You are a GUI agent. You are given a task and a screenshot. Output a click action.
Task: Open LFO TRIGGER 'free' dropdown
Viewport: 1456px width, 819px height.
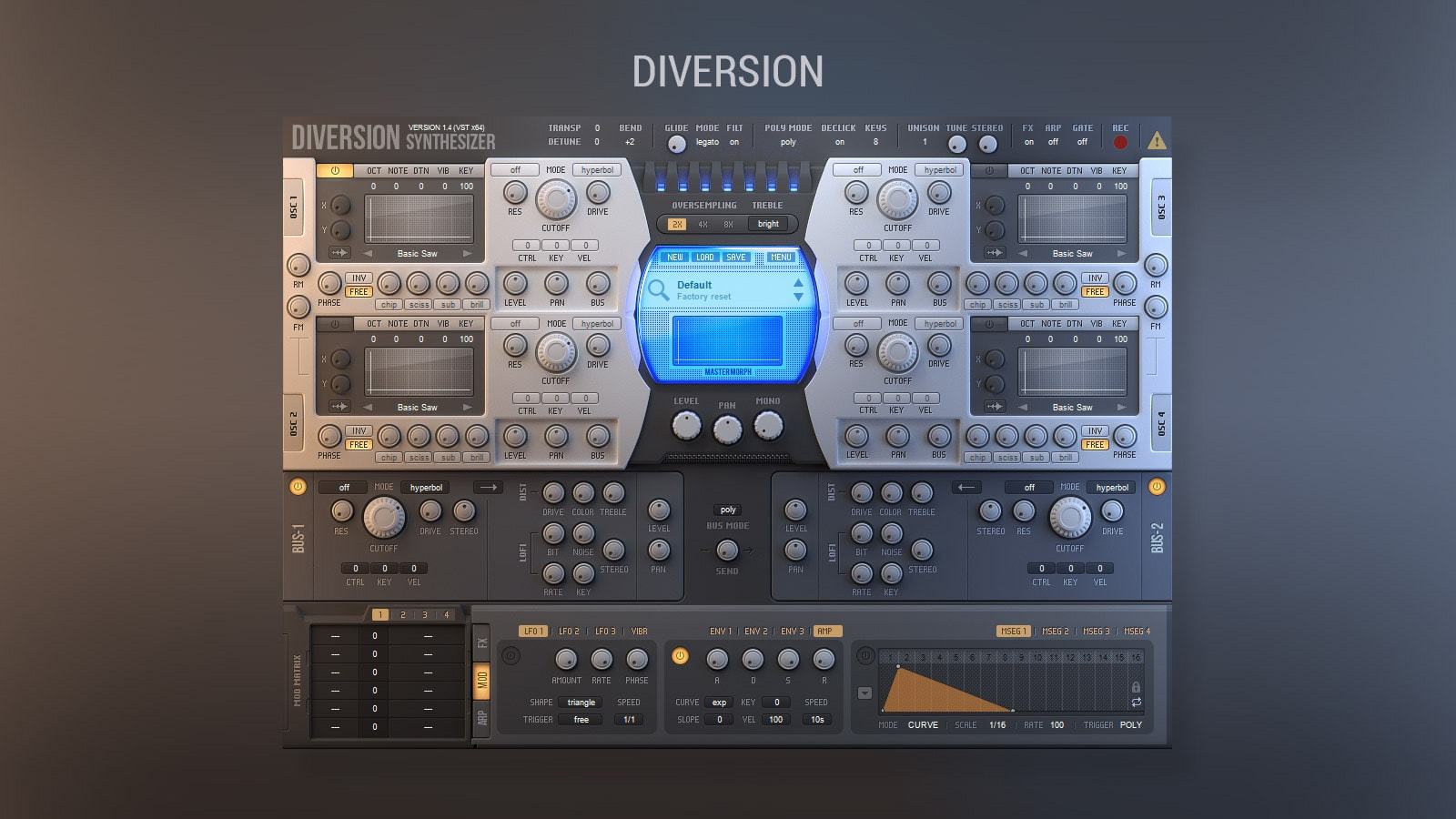[x=581, y=720]
